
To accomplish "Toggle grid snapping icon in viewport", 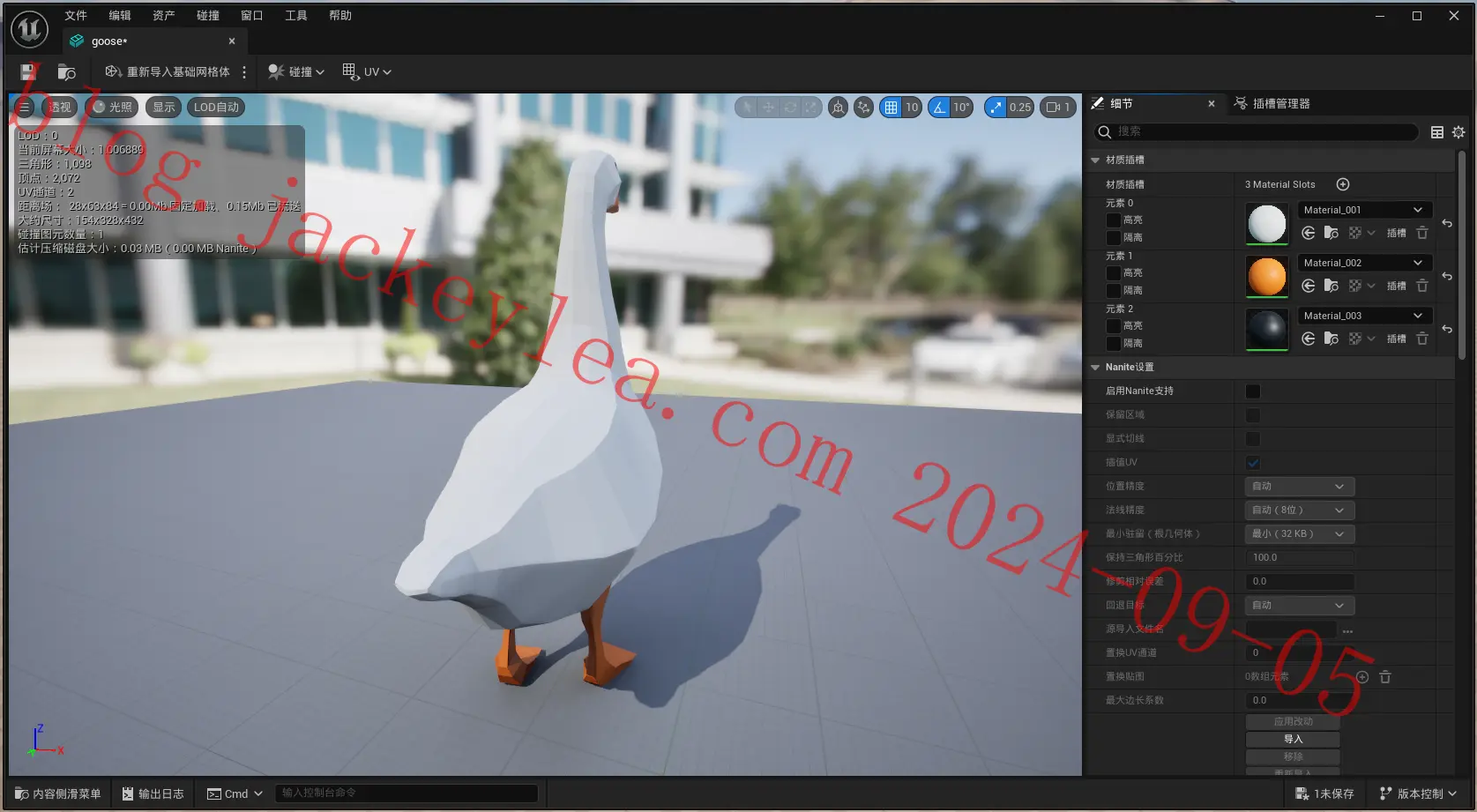I will point(891,108).
